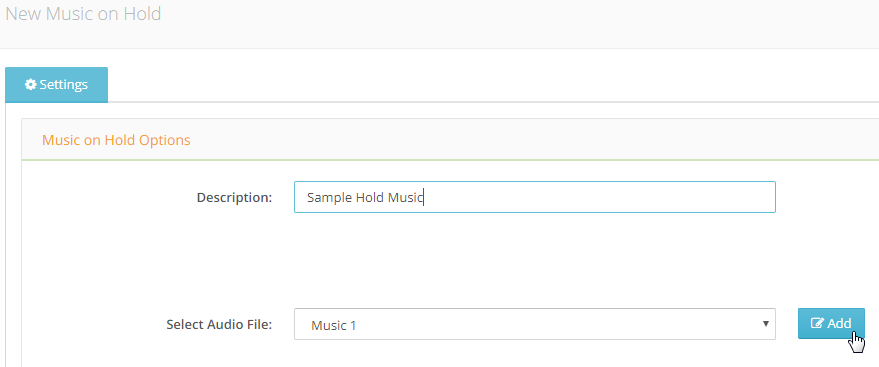Expand the Select Audio File dropdown arrow
The width and height of the screenshot is (879, 367).
[765, 323]
